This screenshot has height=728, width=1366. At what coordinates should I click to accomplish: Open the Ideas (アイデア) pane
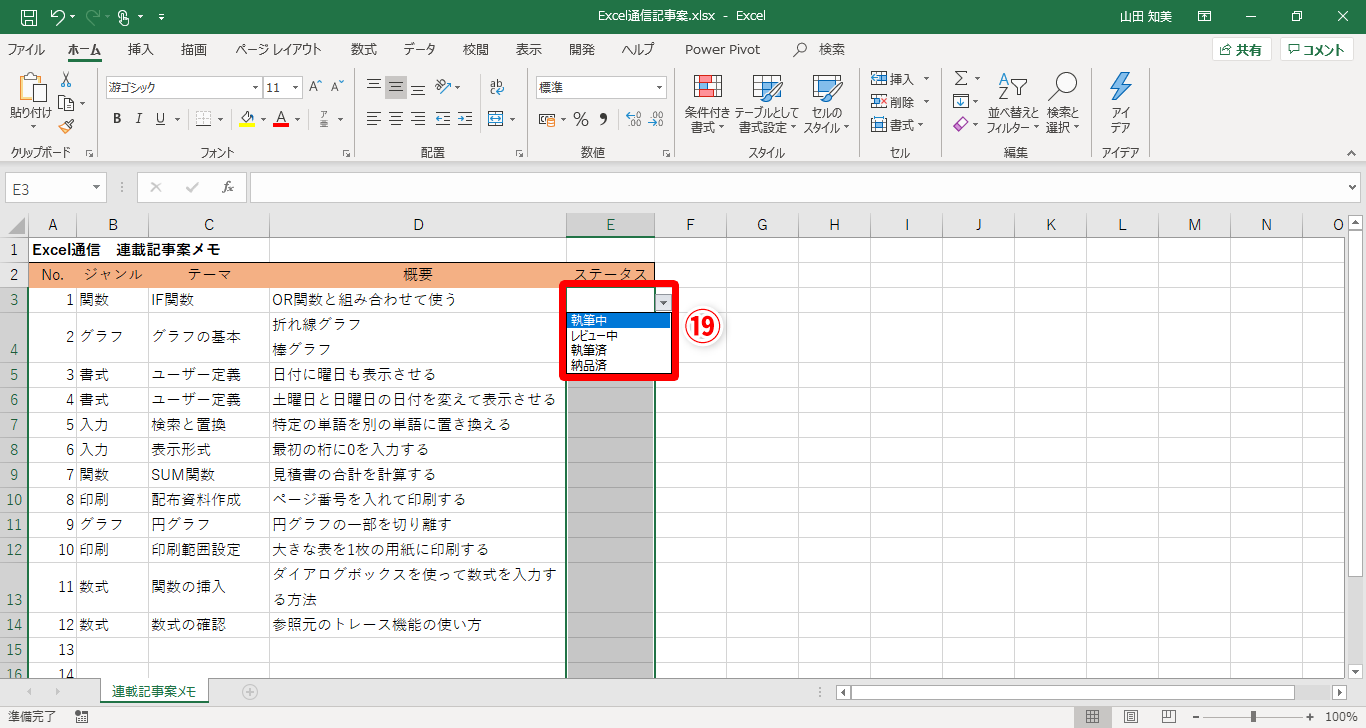[x=1121, y=104]
